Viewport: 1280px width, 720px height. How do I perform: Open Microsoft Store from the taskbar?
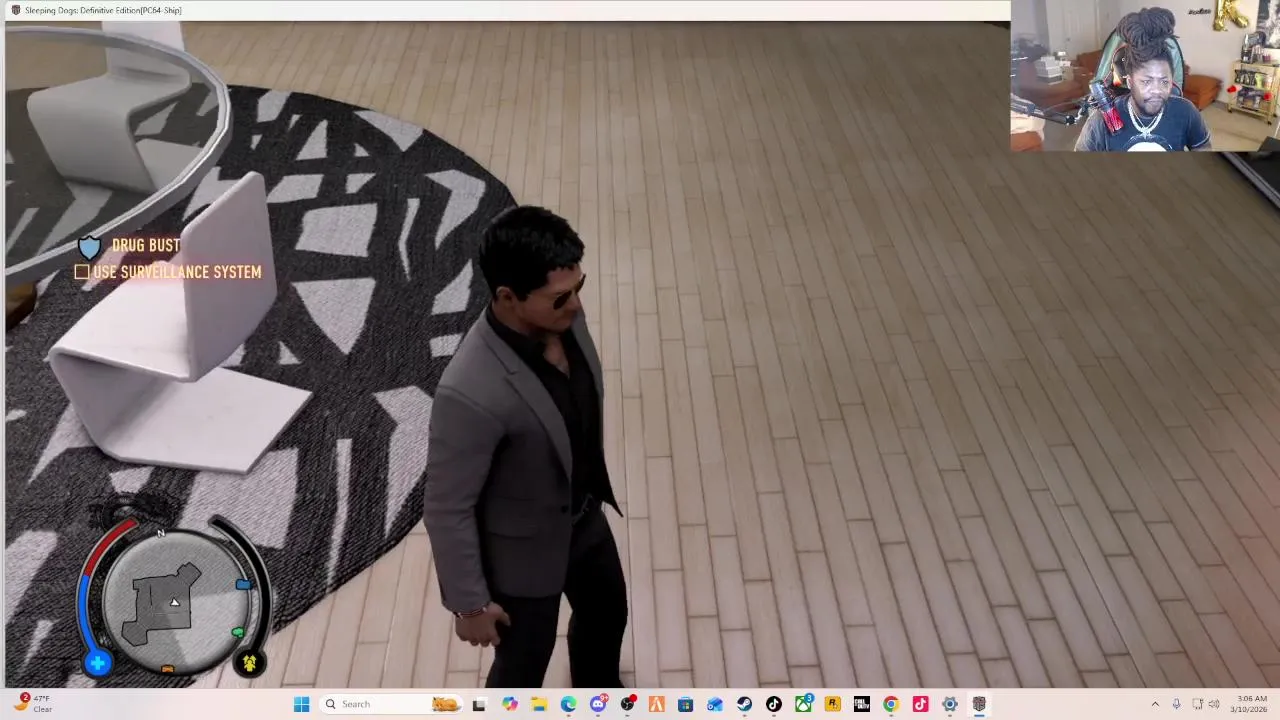click(685, 704)
